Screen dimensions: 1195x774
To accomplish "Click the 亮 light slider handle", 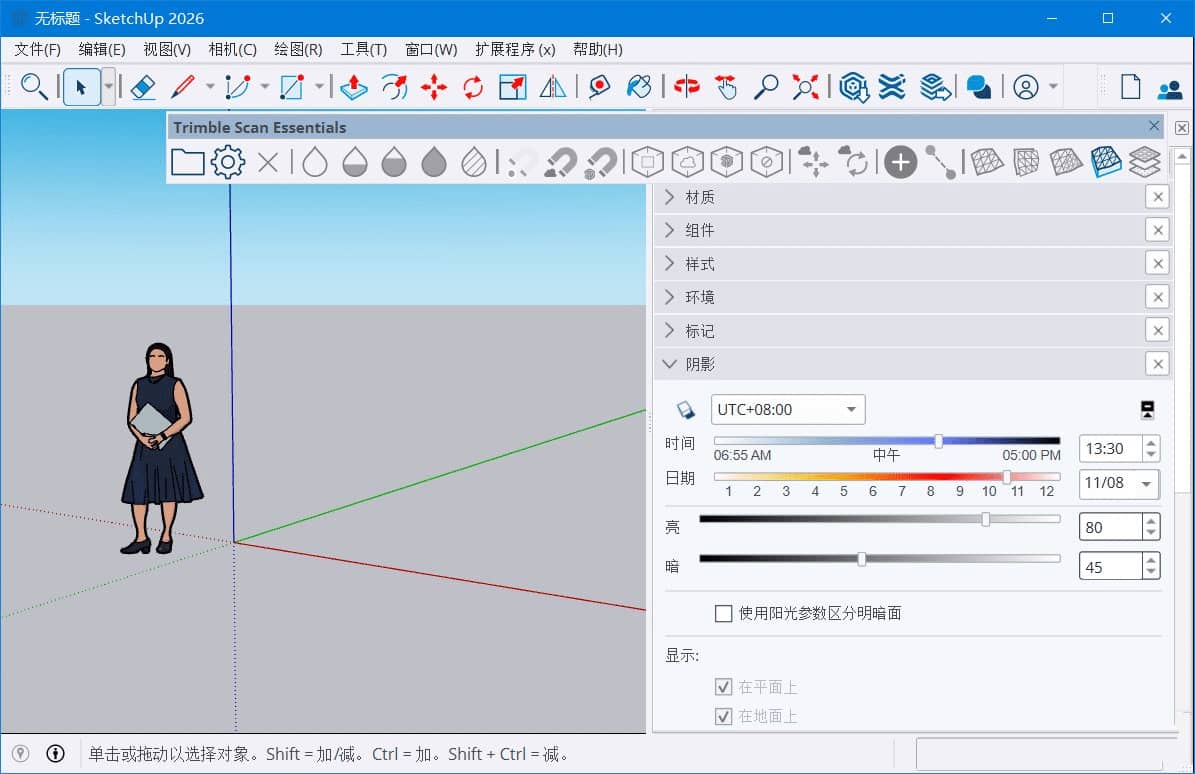I will click(x=986, y=520).
